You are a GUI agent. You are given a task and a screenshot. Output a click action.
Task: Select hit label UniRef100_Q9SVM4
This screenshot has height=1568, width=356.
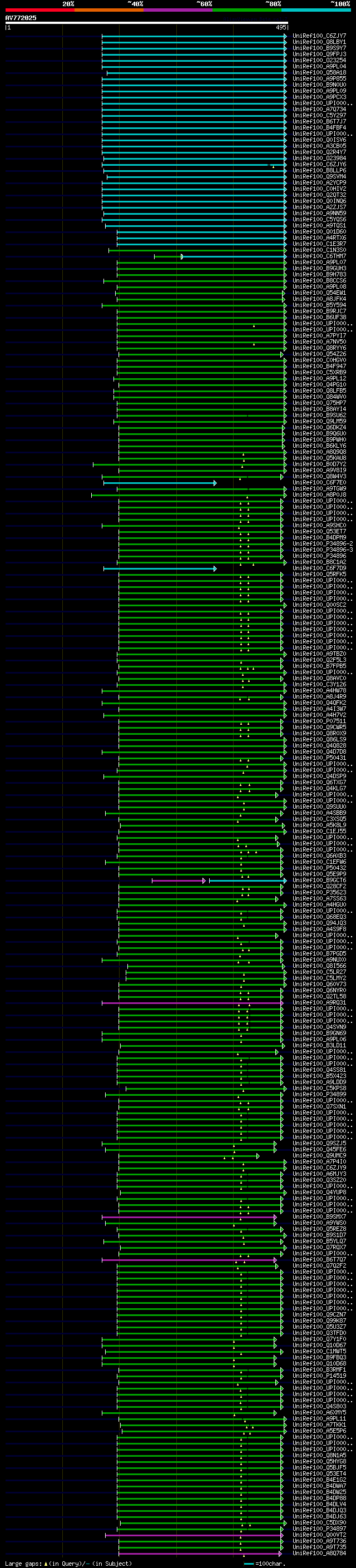pos(319,176)
